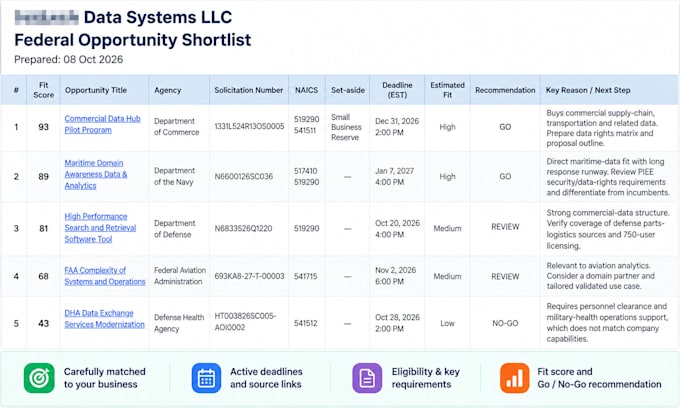The height and width of the screenshot is (408, 680).
Task: Click Active deadlines and source links text
Action: 266,378
